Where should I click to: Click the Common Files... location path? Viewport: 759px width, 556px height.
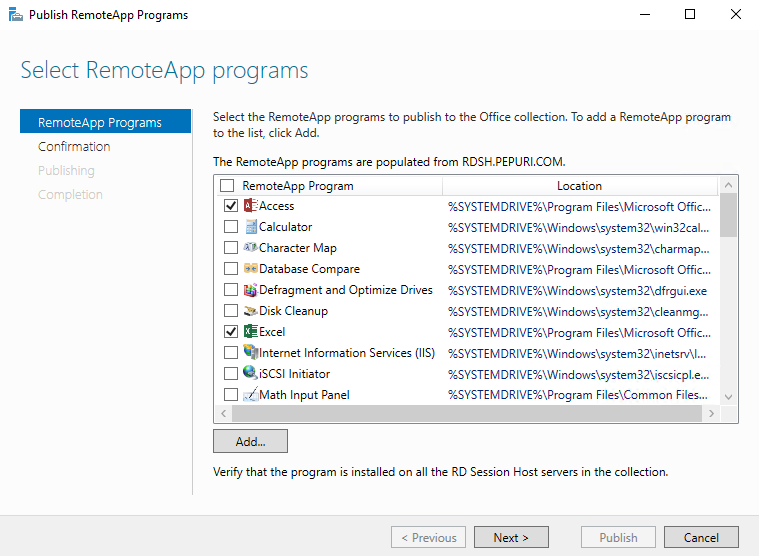tap(577, 395)
